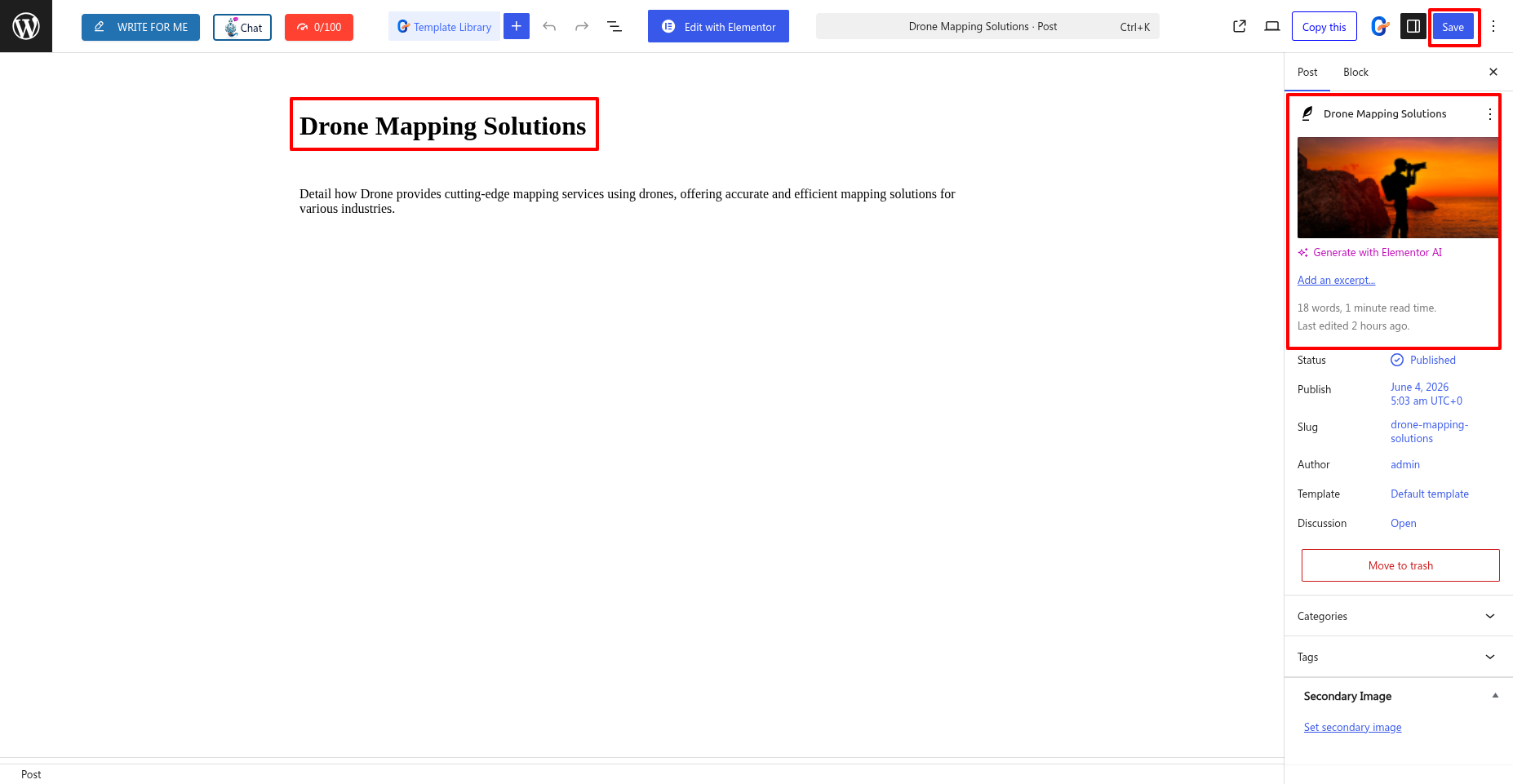The image size is (1513, 784).
Task: Open the top-right options three-dot menu
Action: (x=1493, y=26)
